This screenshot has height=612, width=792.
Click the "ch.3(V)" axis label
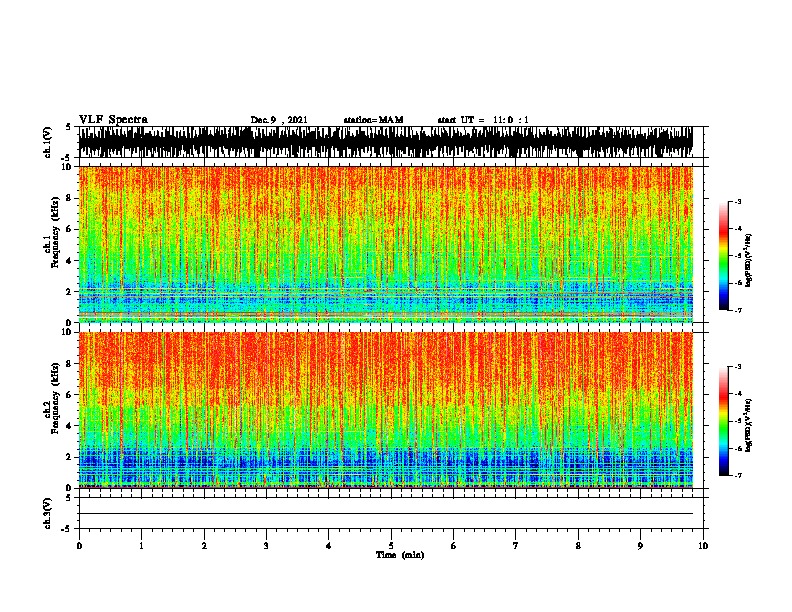[x=48, y=513]
